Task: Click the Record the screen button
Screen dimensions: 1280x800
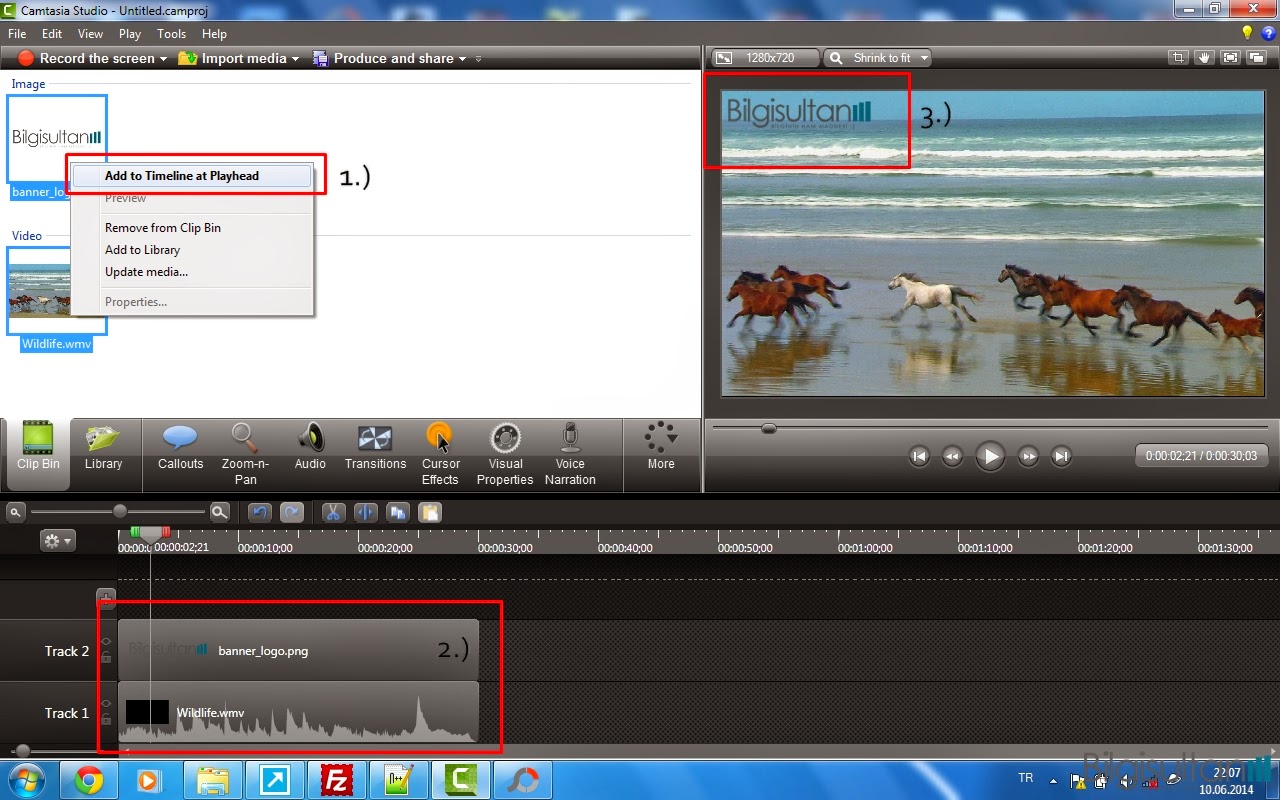Action: click(88, 59)
